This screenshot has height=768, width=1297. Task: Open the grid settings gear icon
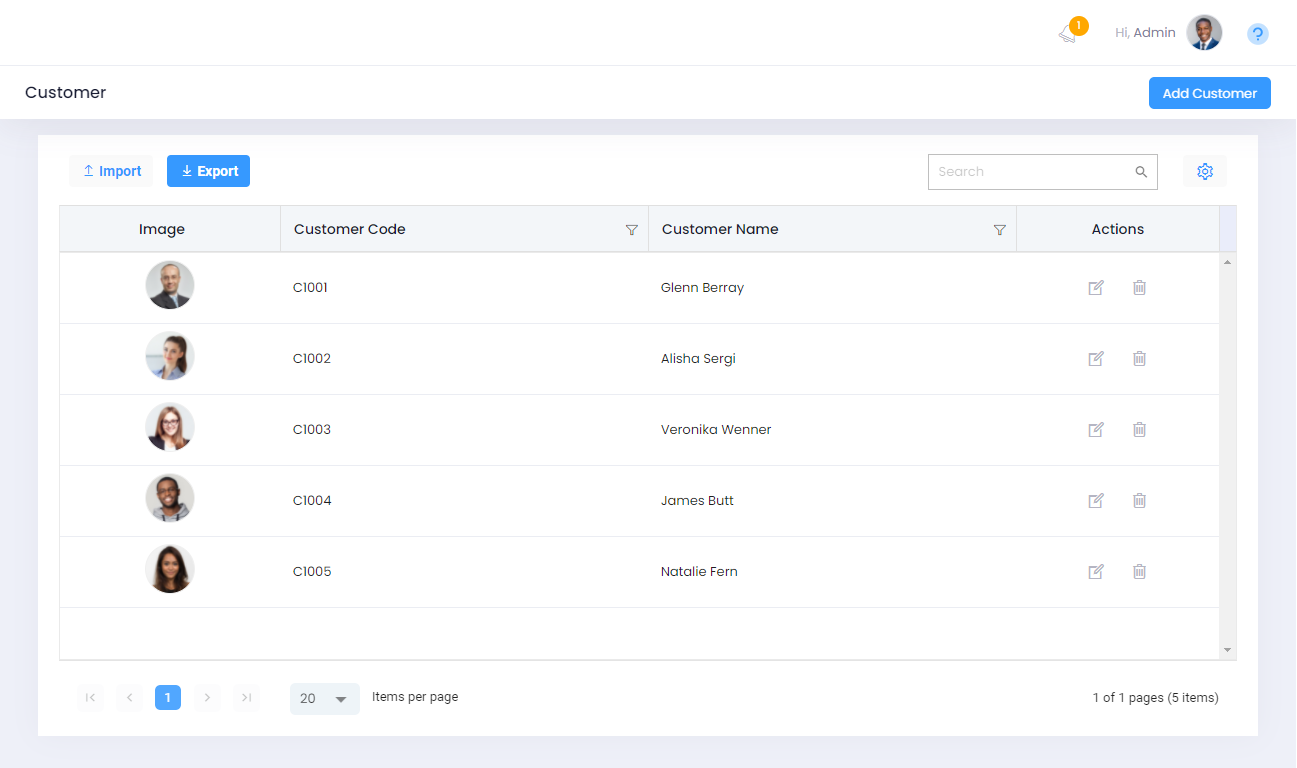(1204, 172)
